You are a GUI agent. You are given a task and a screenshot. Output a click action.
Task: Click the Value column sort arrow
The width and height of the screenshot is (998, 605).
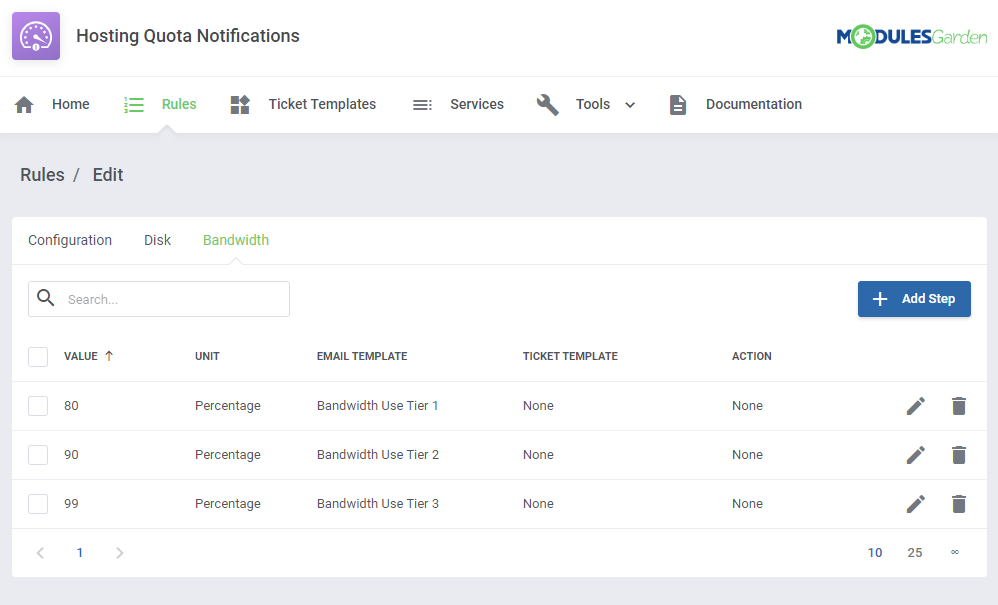tap(109, 356)
